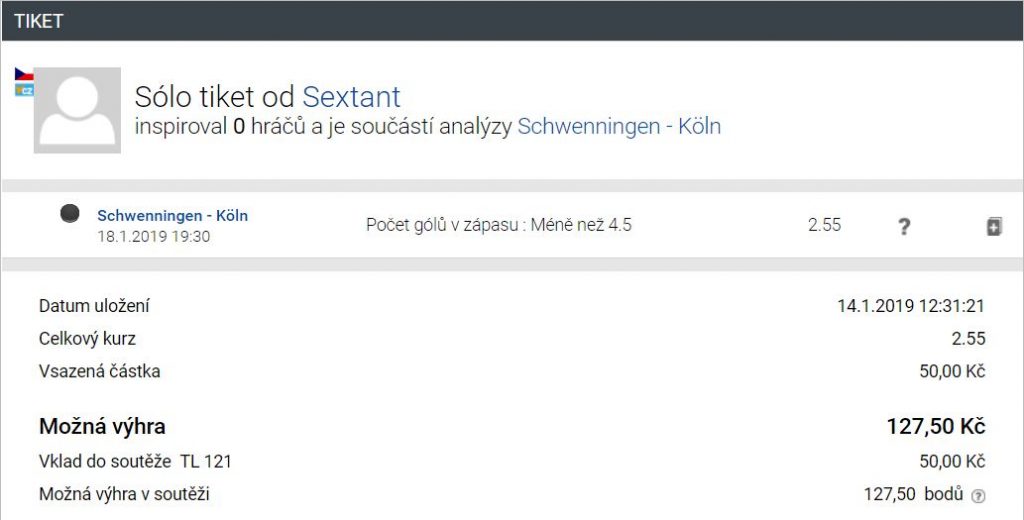
Task: Open the user avatar placeholder image
Action: pos(77,110)
